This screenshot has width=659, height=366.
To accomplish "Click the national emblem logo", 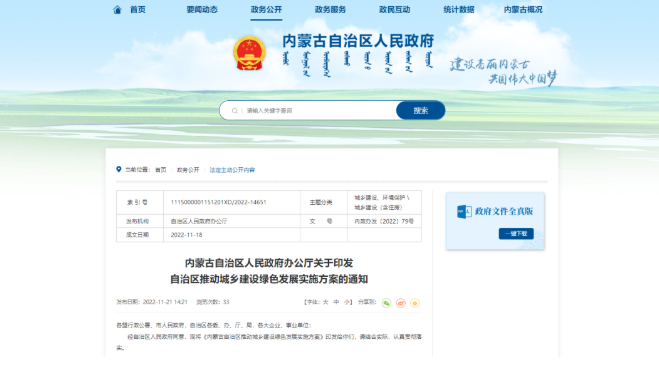I will 249,53.
